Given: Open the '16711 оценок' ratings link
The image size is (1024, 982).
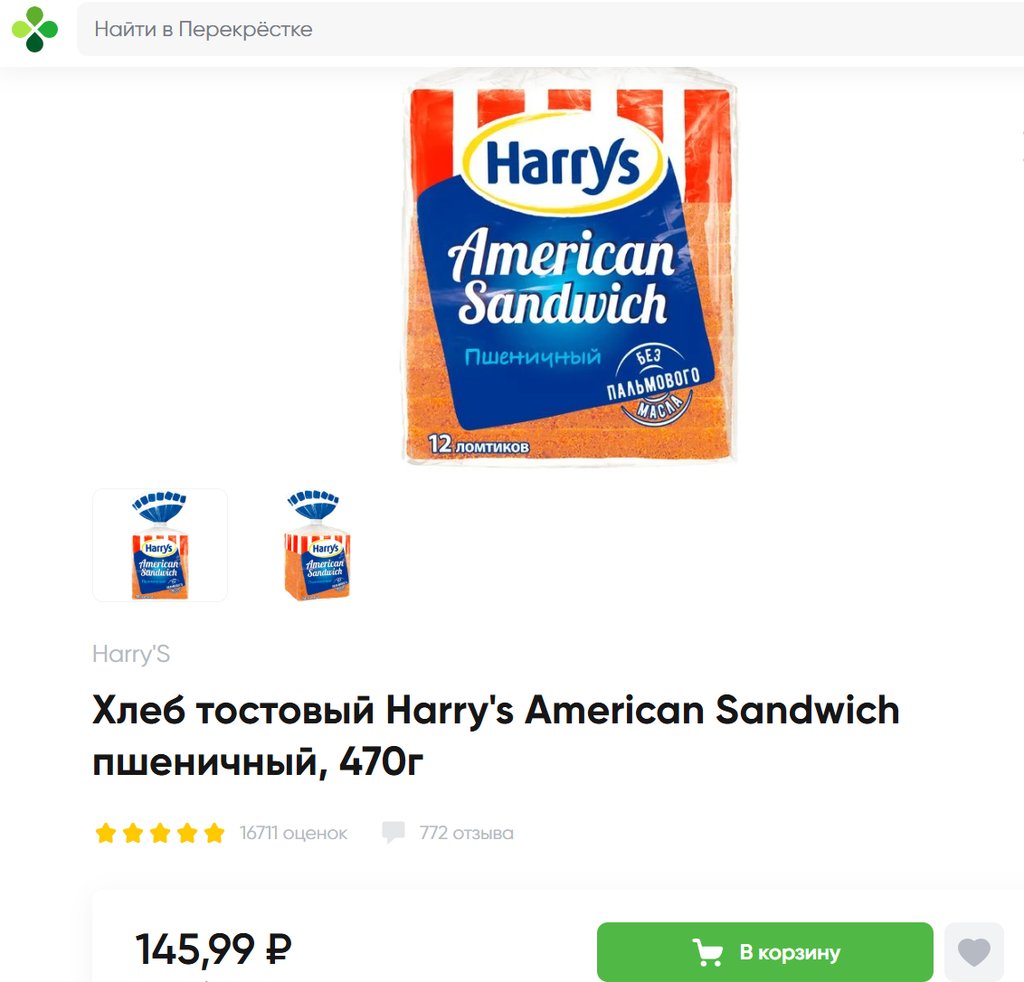Looking at the screenshot, I should 294,833.
